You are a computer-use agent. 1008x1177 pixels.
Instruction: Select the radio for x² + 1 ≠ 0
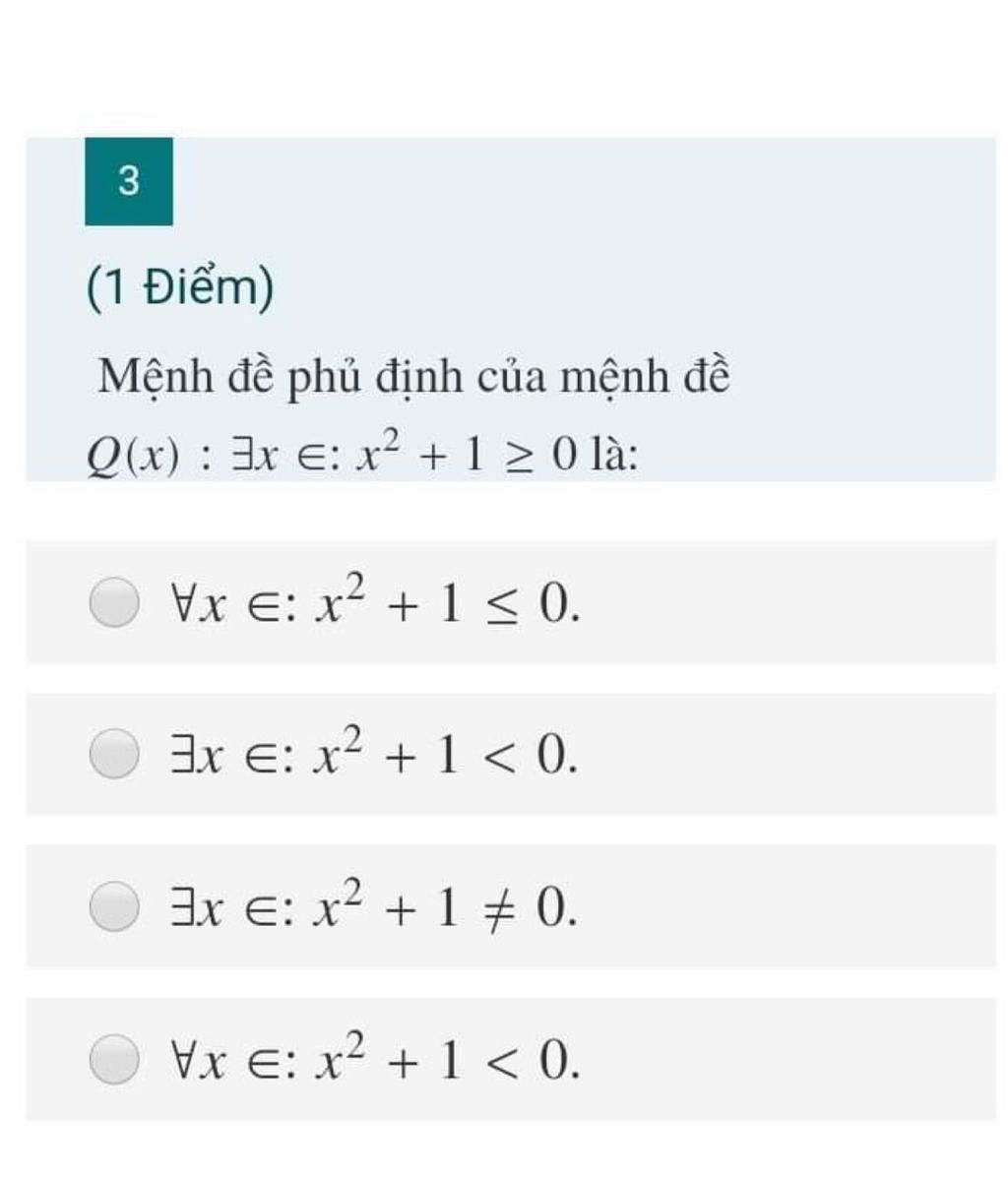click(x=114, y=907)
